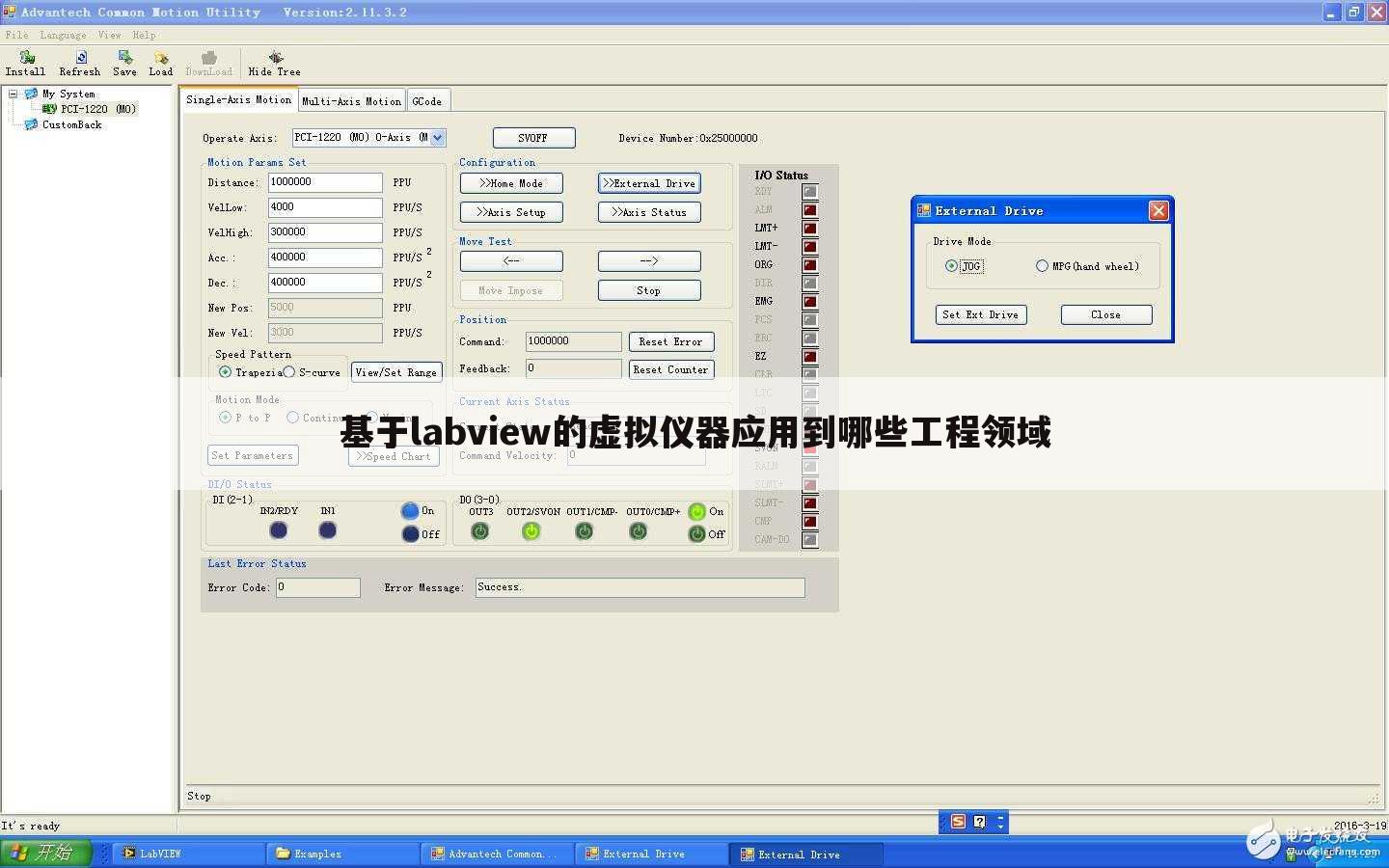Click the move left arrow button
Screen dimensions: 1389x868
pos(511,260)
